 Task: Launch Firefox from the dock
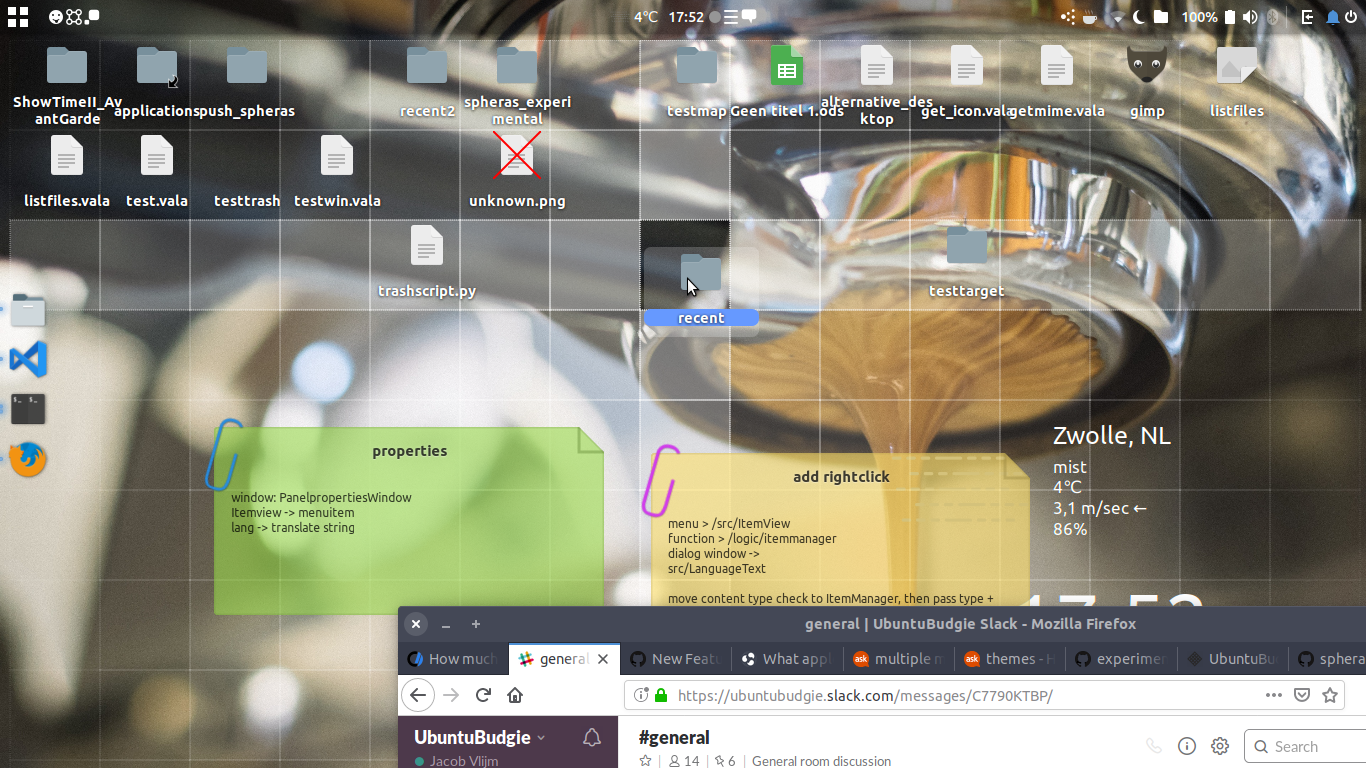pyautogui.click(x=27, y=460)
